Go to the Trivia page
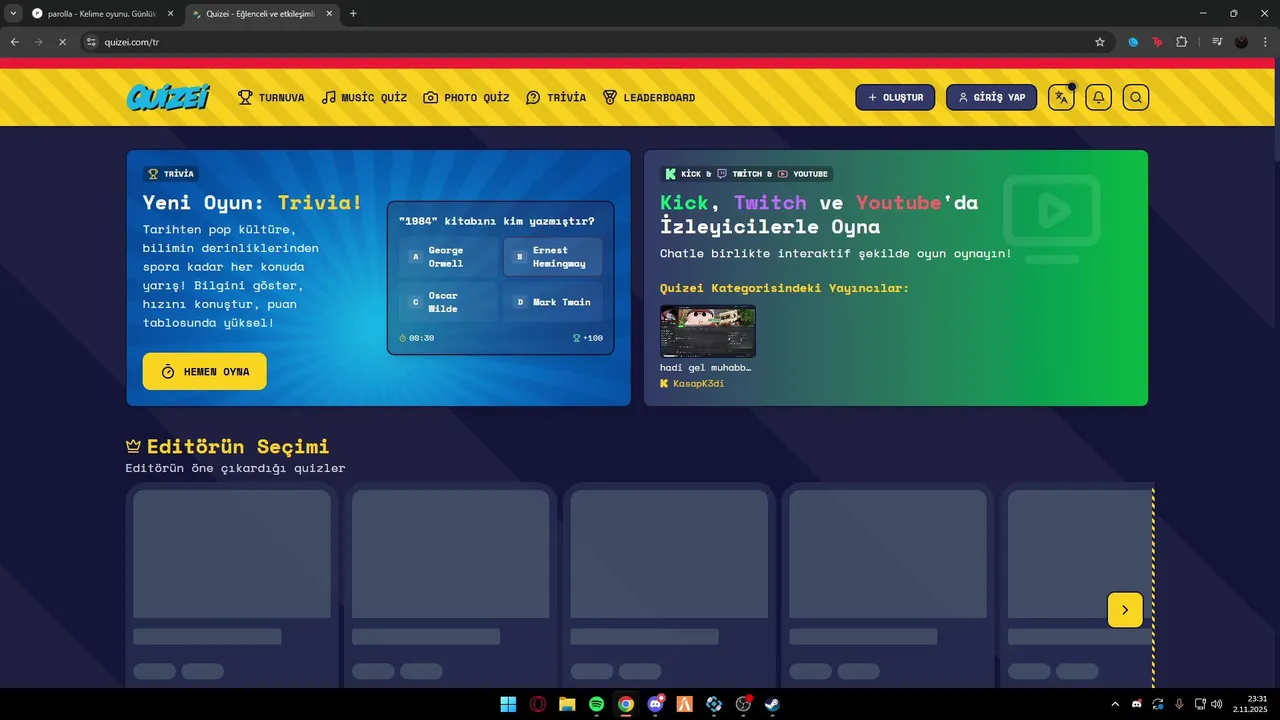The height and width of the screenshot is (720, 1280). [x=556, y=97]
